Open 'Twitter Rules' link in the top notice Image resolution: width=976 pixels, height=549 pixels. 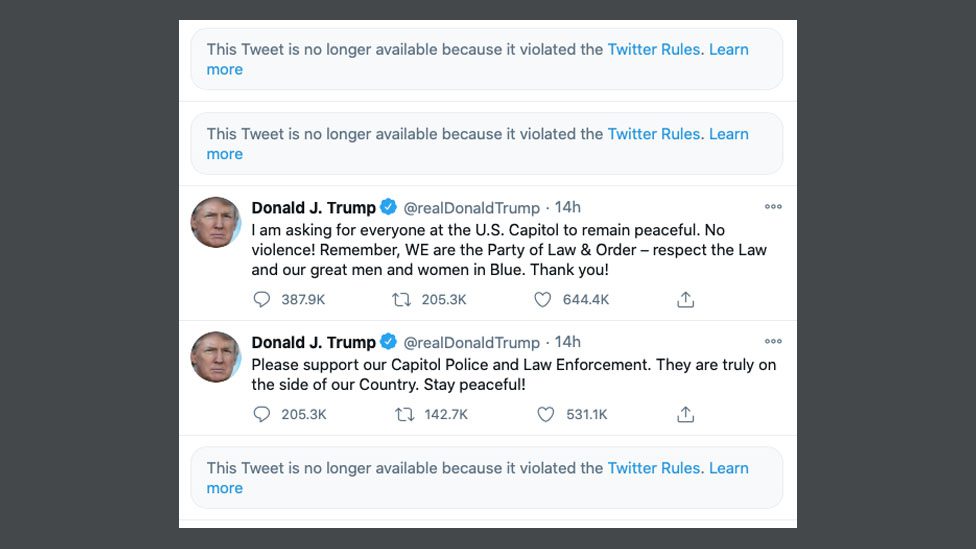point(654,49)
